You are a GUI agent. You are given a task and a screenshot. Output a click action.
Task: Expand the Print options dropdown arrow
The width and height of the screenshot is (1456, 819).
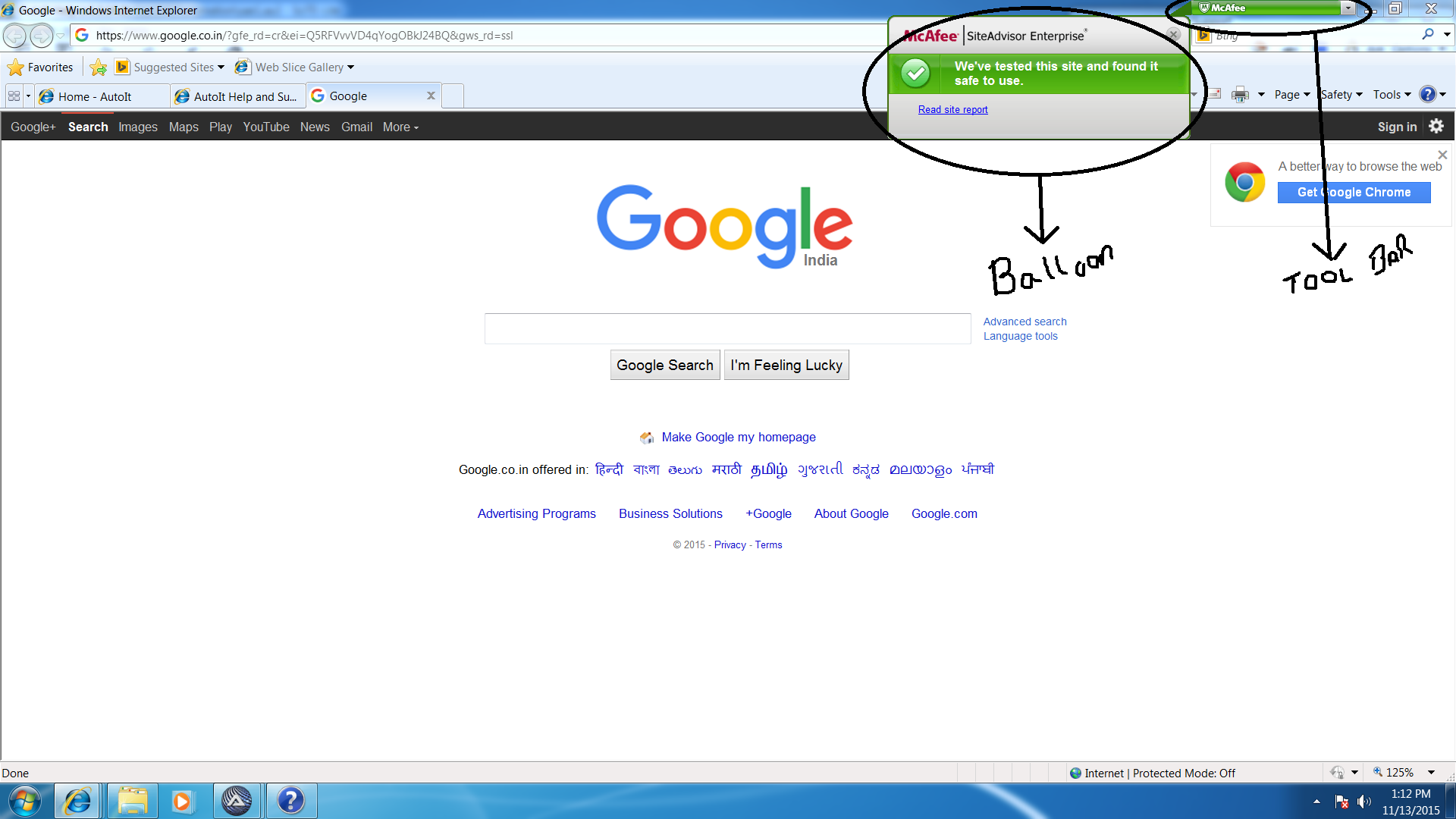(1261, 95)
